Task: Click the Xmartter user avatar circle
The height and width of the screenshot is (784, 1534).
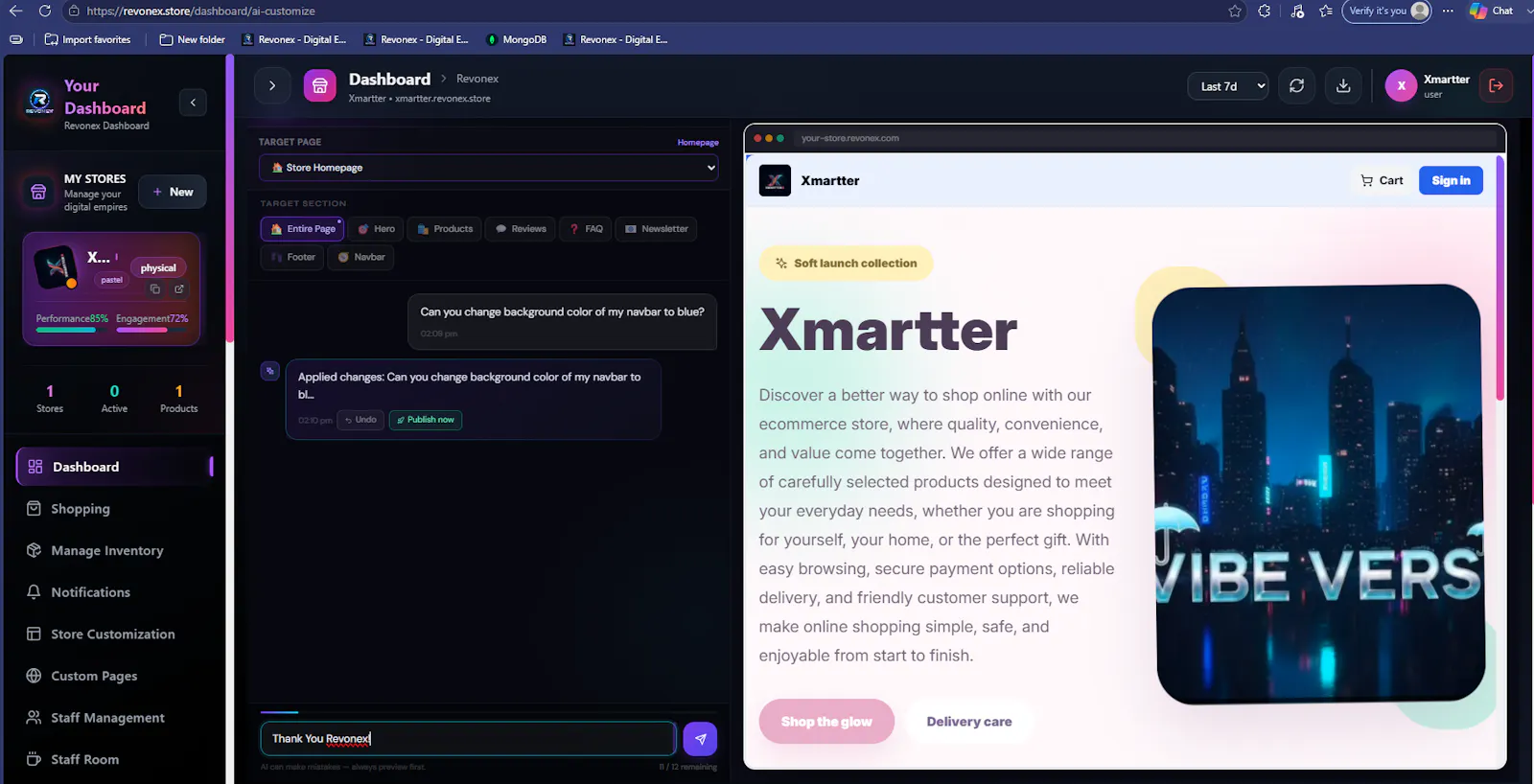Action: coord(1401,85)
